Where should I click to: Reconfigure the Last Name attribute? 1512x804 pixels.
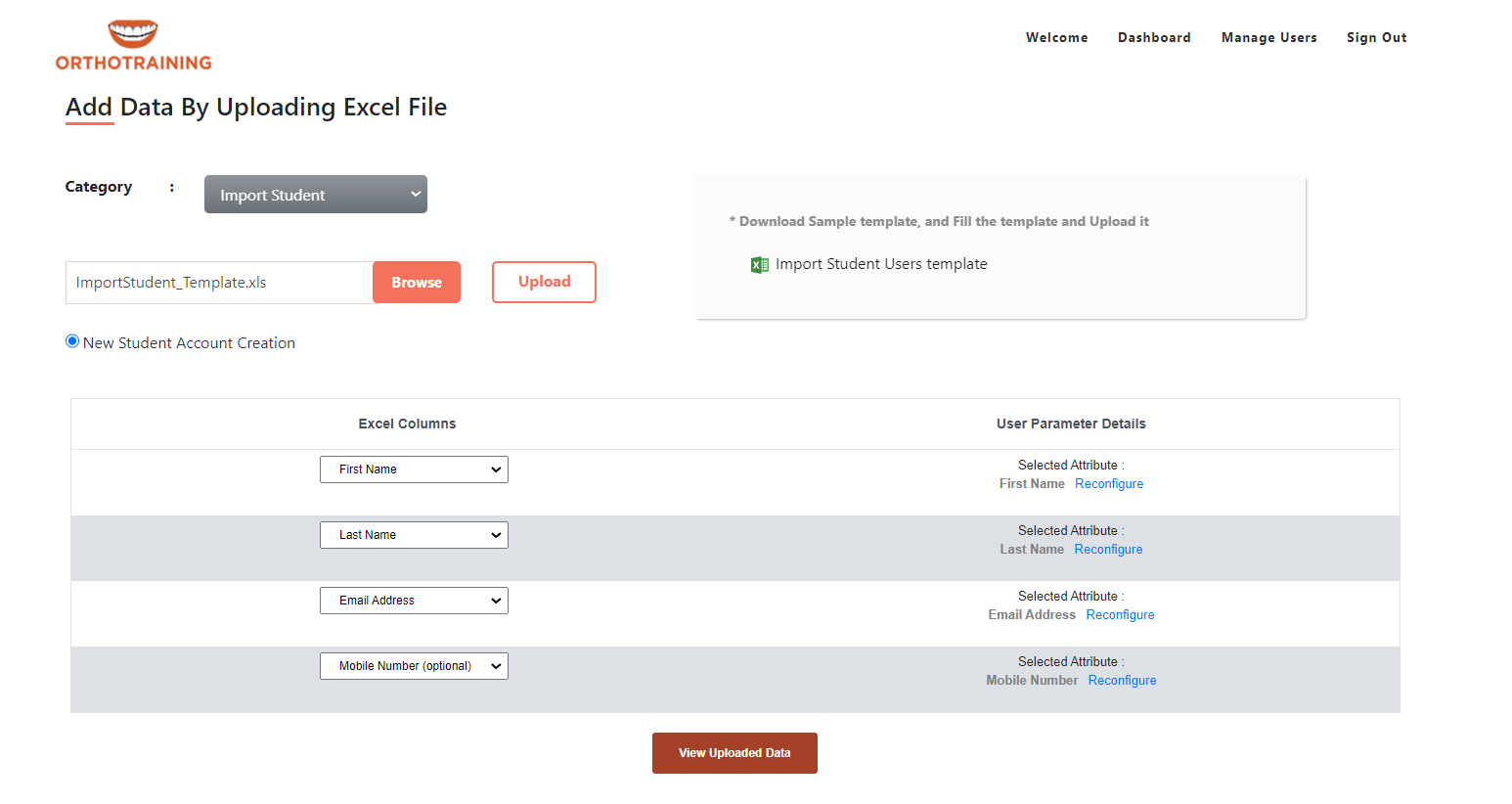pos(1108,550)
